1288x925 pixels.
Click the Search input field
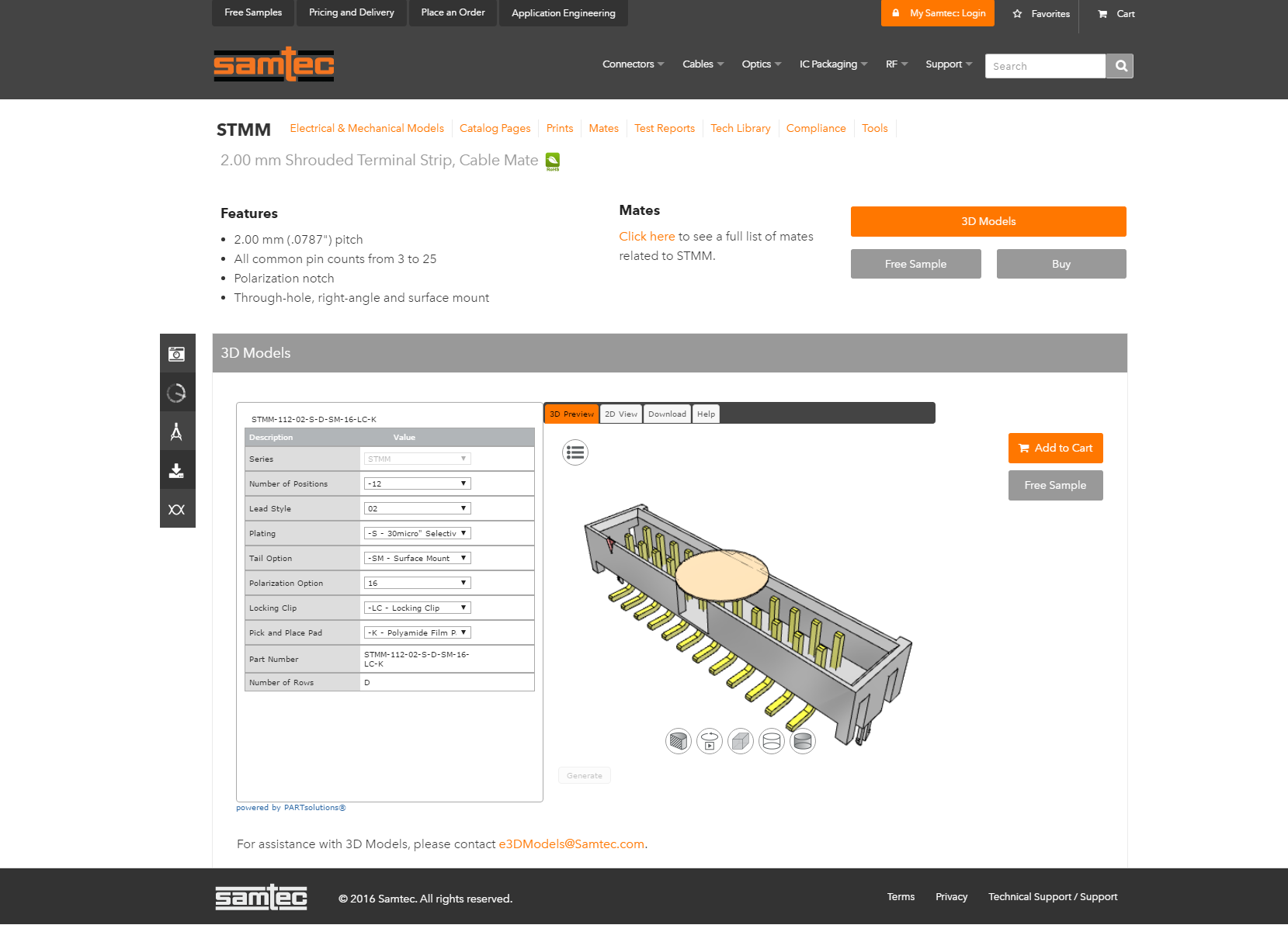[1045, 66]
